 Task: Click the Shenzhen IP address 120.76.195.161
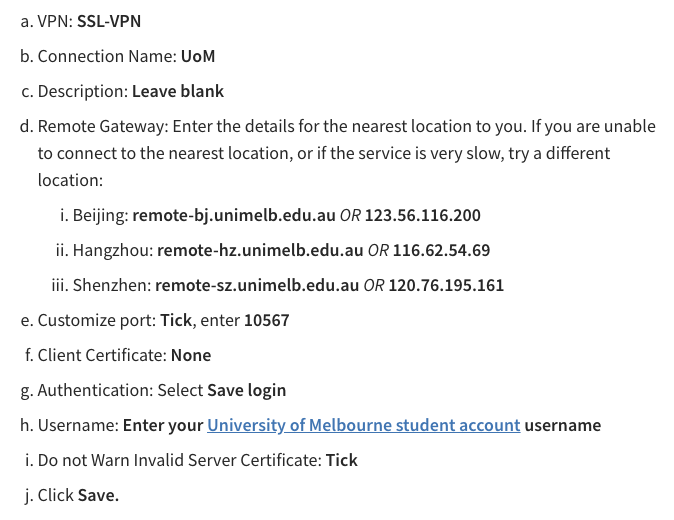(446, 285)
